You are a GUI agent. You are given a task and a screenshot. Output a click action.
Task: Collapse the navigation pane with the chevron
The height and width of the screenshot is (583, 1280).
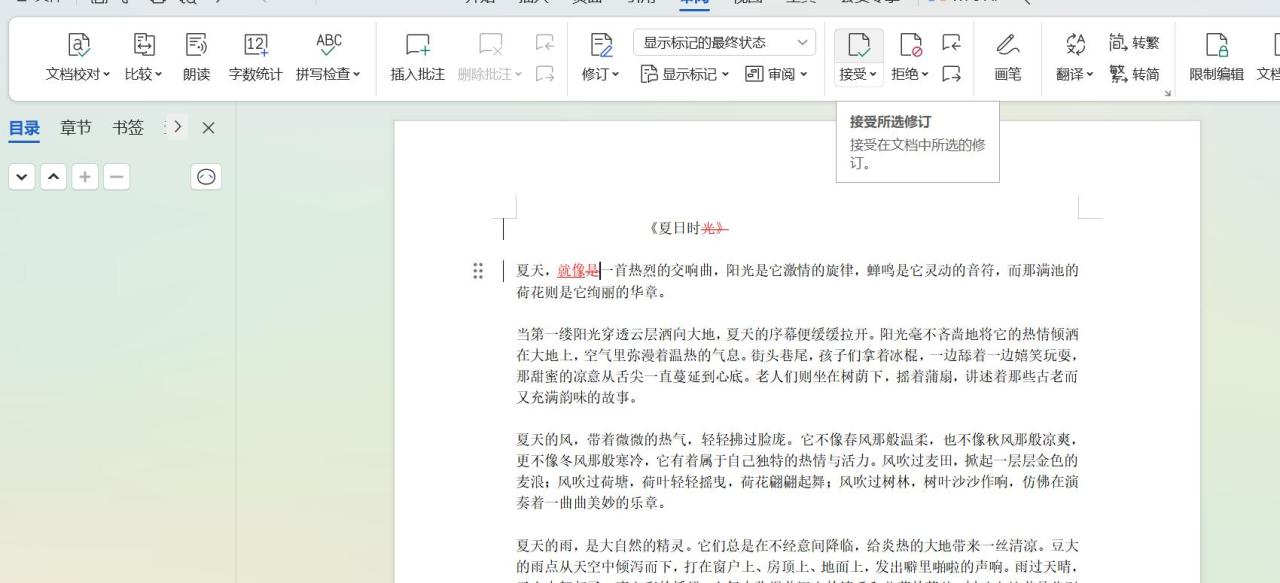175,127
